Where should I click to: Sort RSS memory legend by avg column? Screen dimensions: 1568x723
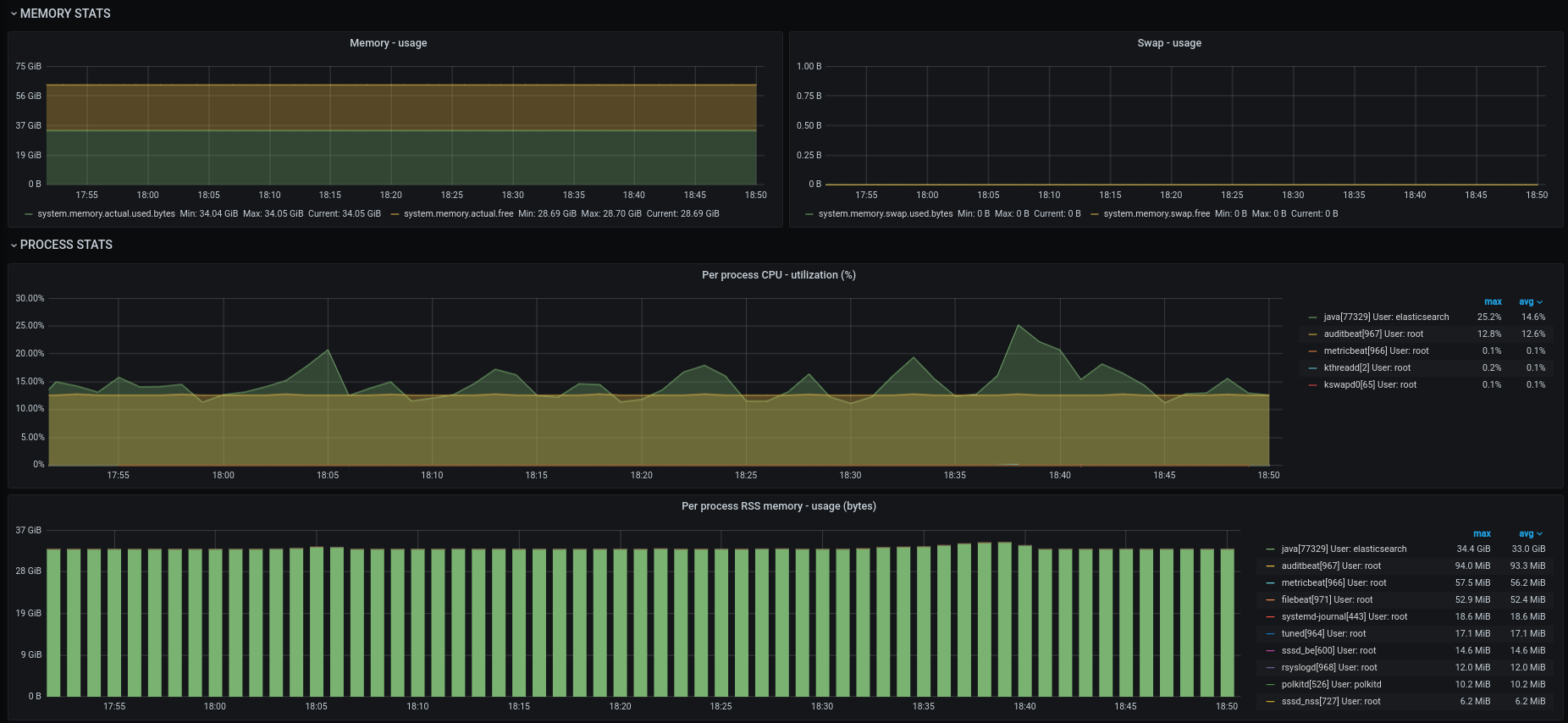(1531, 533)
